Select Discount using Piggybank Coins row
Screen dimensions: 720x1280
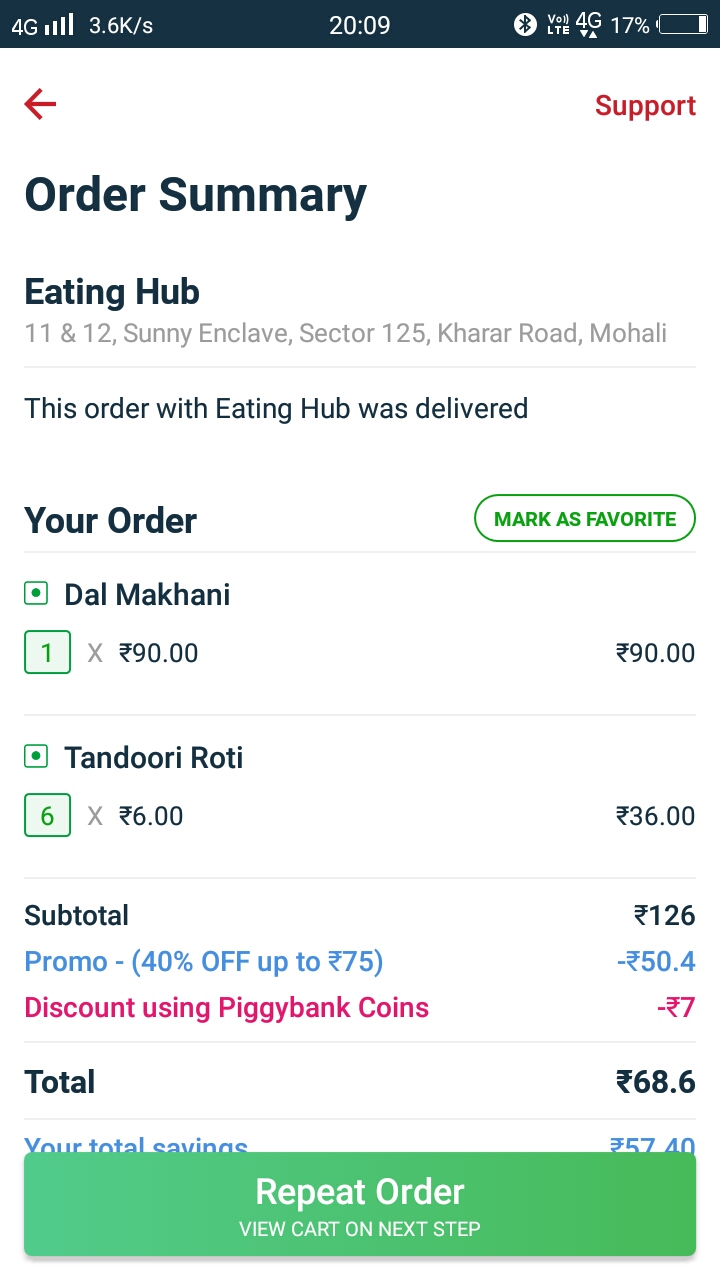[x=360, y=1007]
